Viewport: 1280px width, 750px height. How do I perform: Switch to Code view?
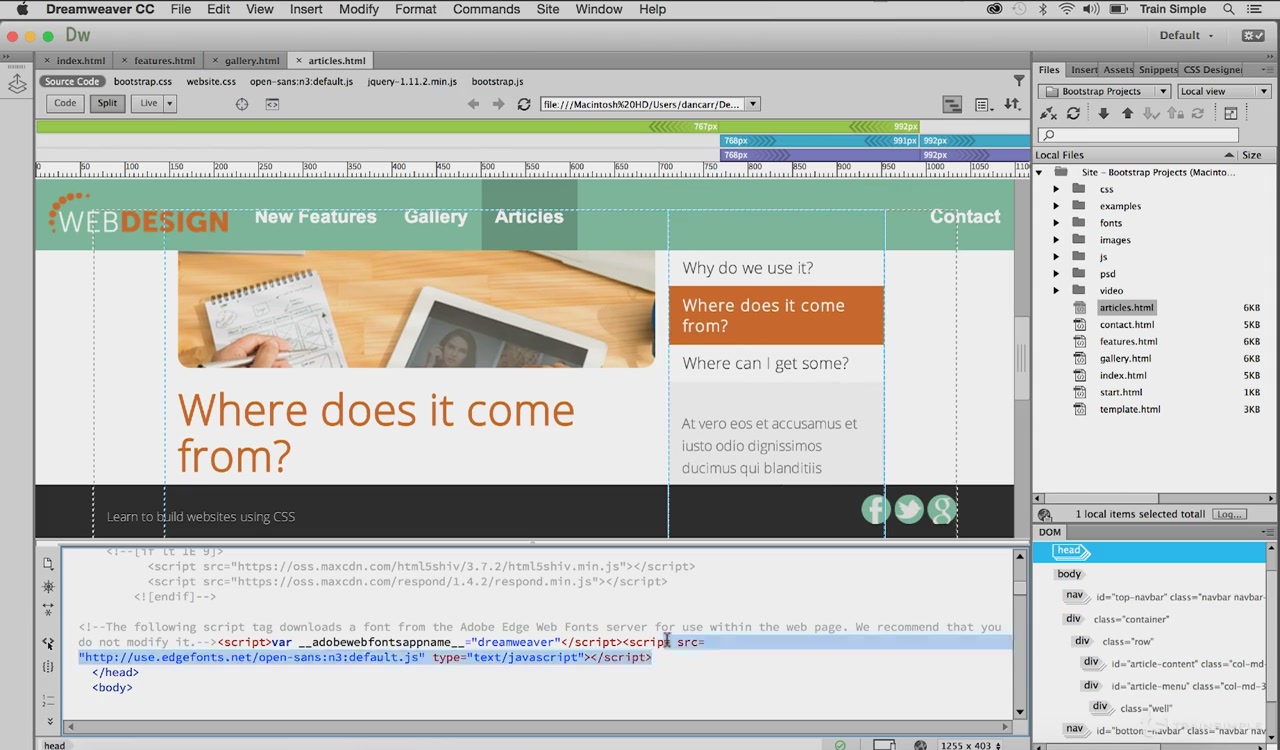tap(65, 103)
